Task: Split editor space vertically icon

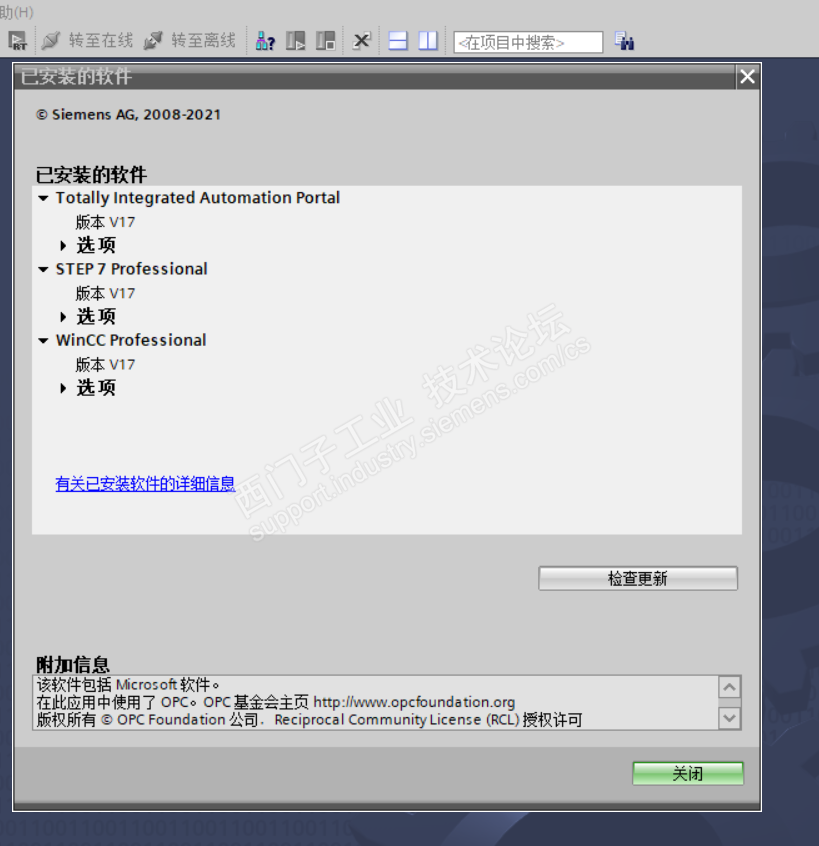Action: point(428,41)
